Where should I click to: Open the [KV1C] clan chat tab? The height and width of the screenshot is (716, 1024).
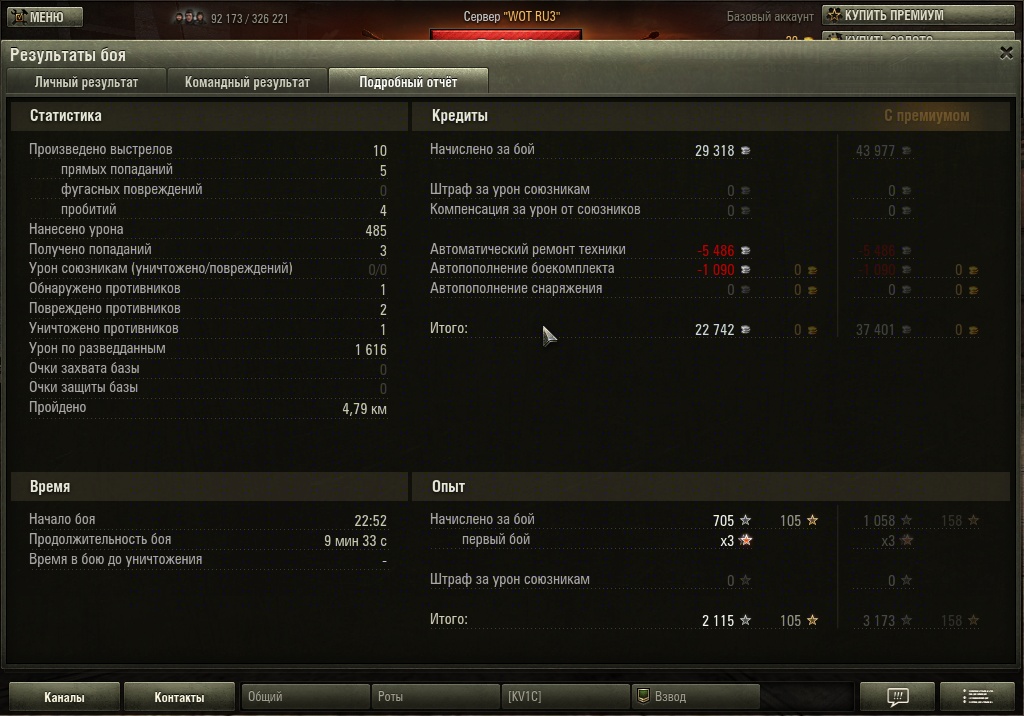(x=565, y=696)
